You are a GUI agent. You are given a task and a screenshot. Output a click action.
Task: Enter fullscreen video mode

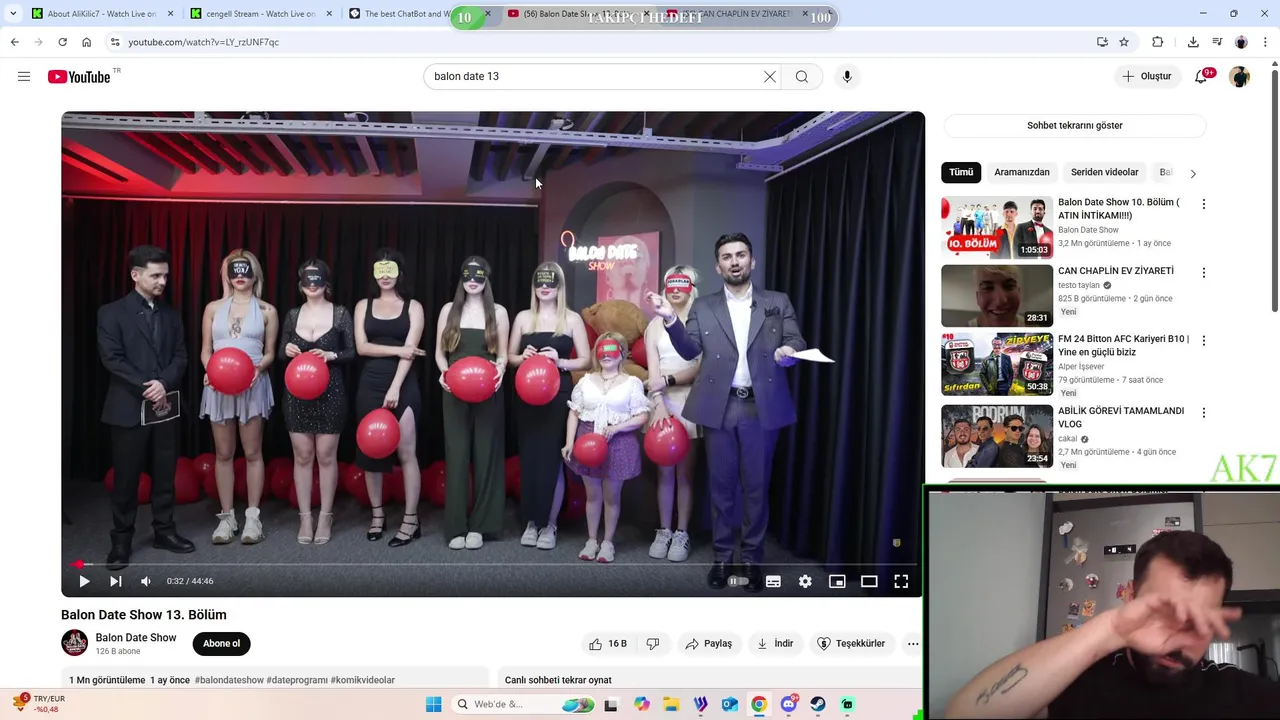tap(901, 581)
